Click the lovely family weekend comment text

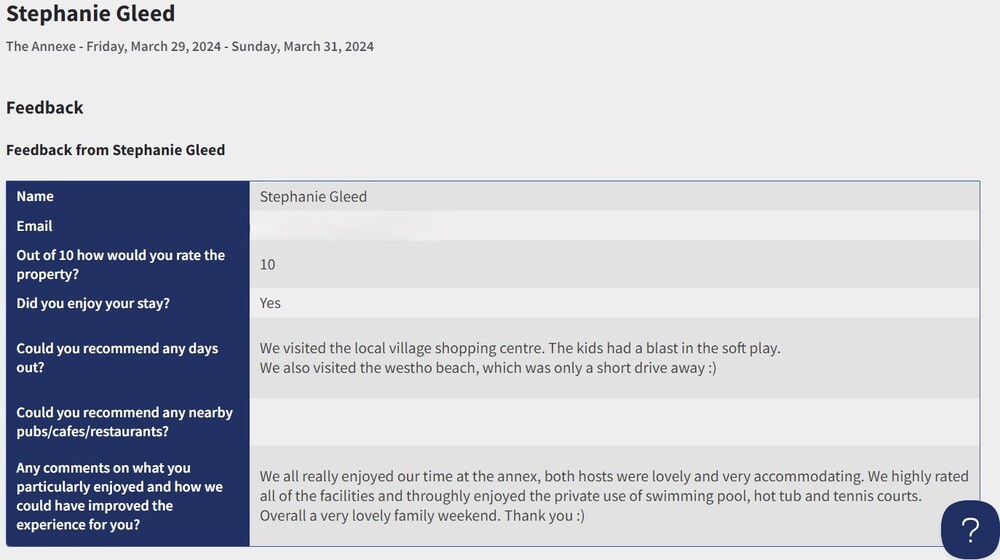coord(422,516)
